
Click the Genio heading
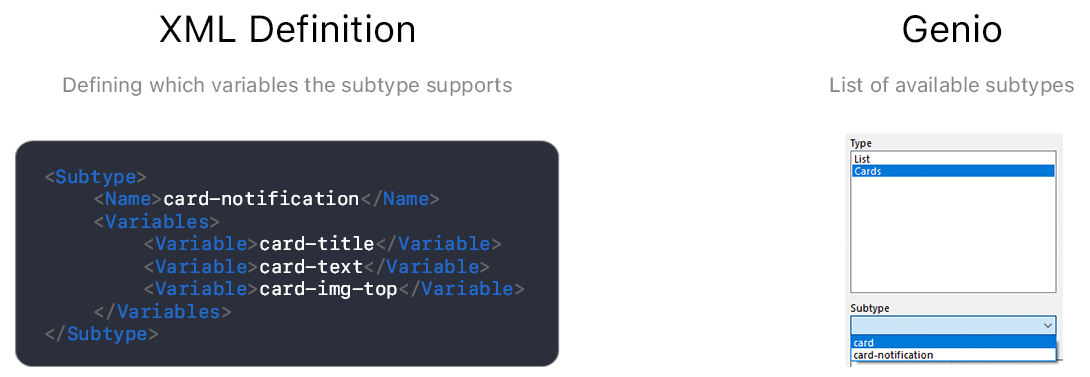(x=952, y=30)
